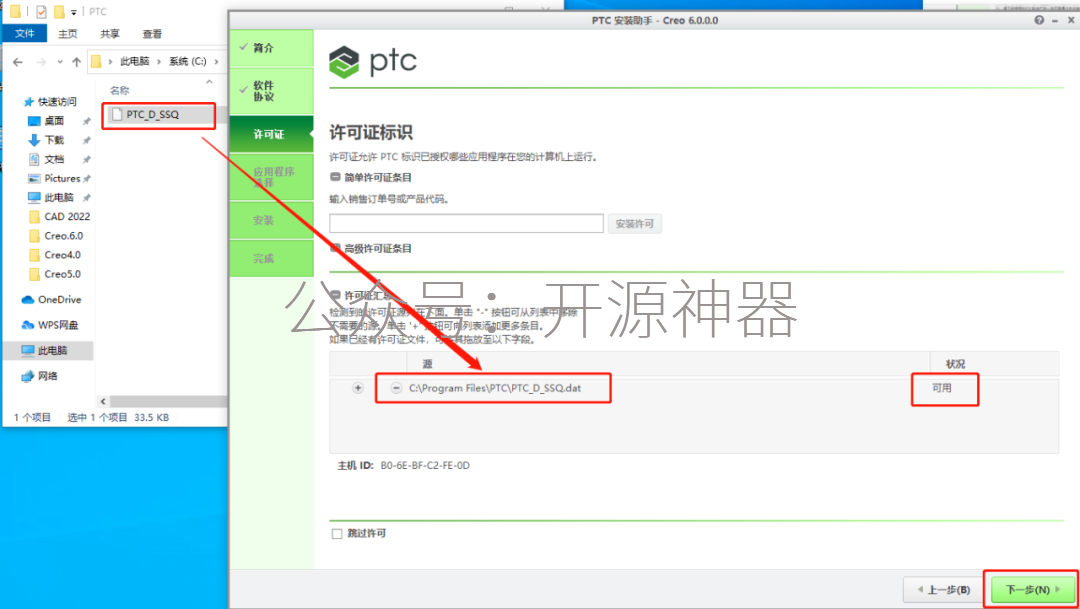This screenshot has height=609, width=1080.
Task: Open WPS网盘 in the navigation pane
Action: (x=58, y=324)
